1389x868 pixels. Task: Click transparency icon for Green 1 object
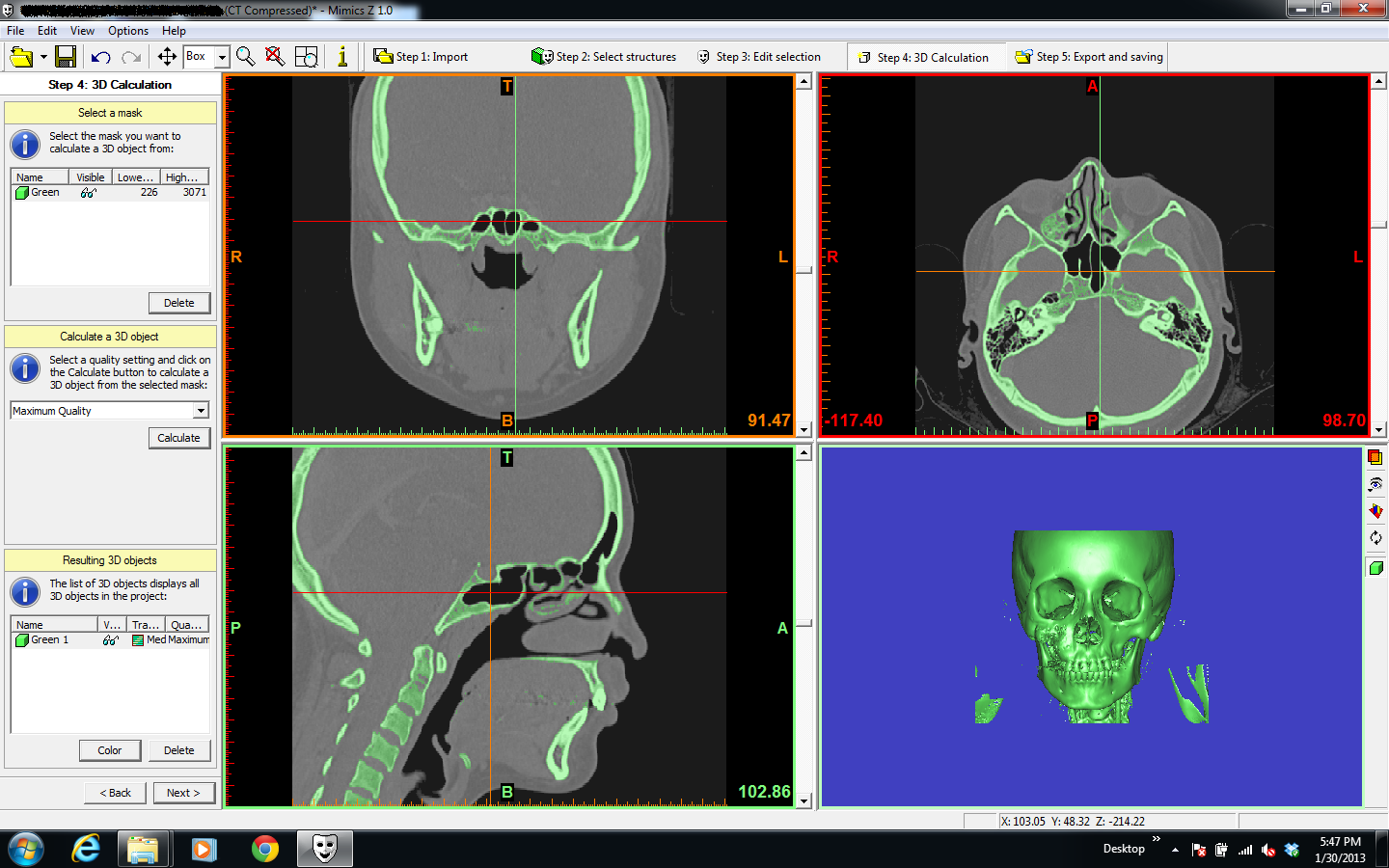click(x=137, y=640)
